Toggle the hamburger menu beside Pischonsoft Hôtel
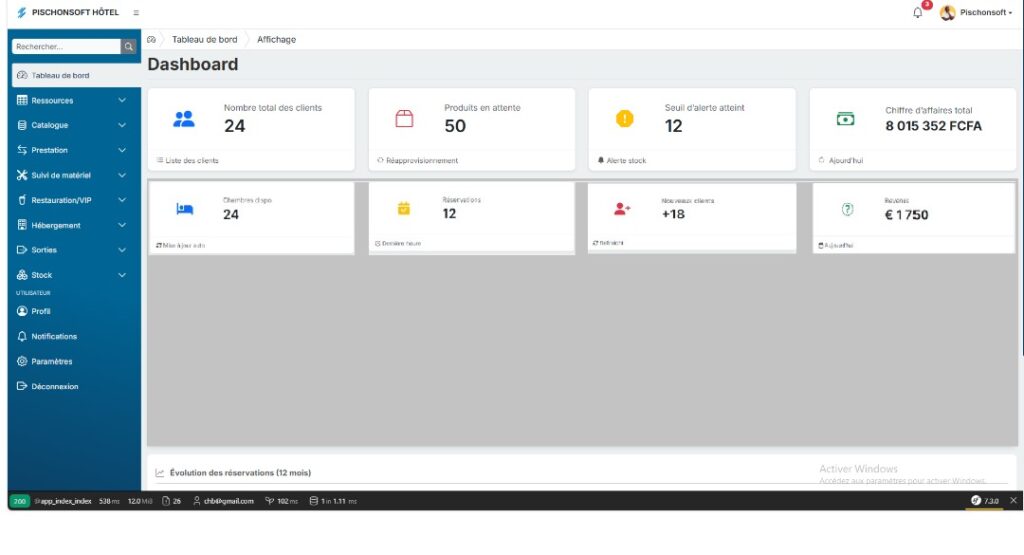The height and width of the screenshot is (555, 1024). [x=136, y=13]
